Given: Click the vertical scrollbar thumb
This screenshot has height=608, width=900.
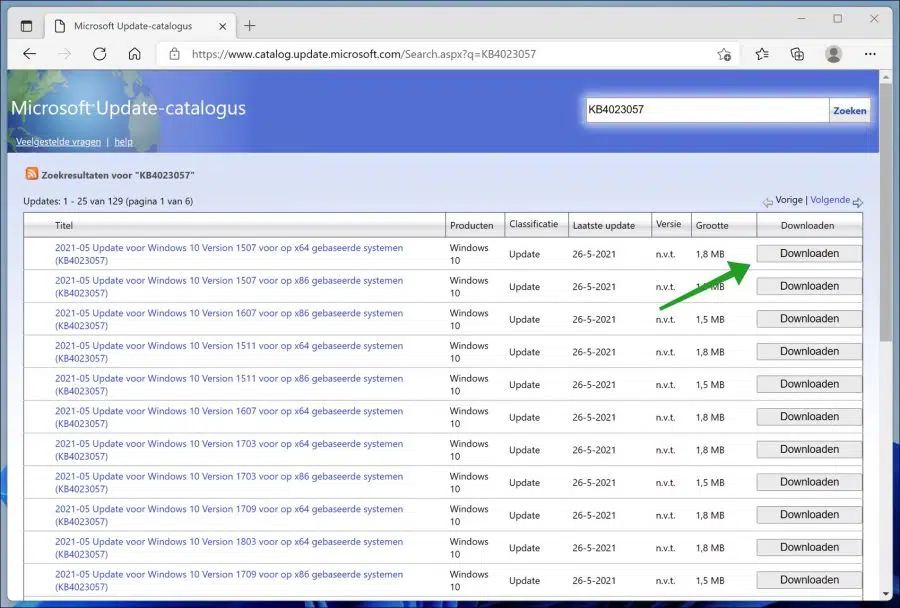Looking at the screenshot, I should 886,211.
